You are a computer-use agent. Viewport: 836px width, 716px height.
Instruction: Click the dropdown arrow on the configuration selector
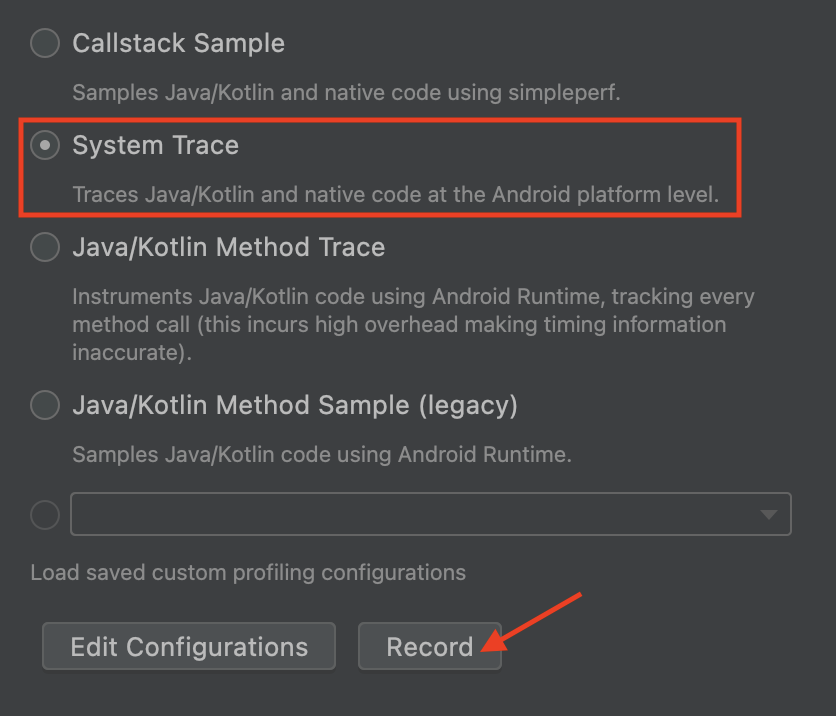click(766, 514)
